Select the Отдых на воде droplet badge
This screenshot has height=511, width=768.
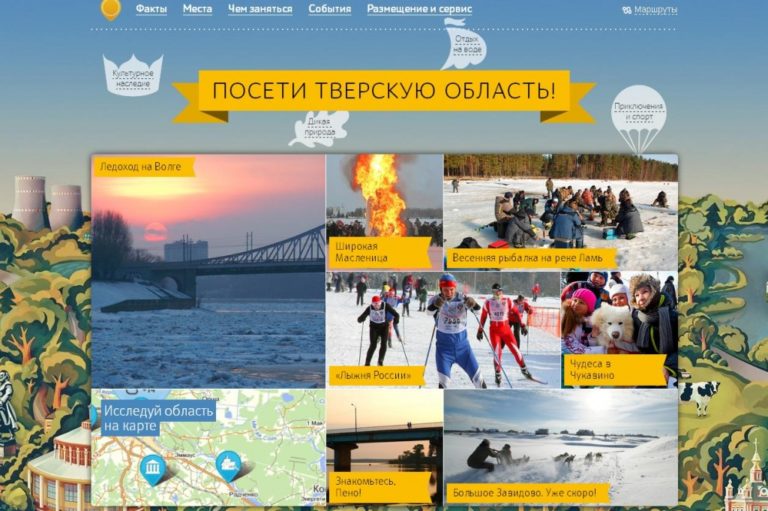coord(464,44)
